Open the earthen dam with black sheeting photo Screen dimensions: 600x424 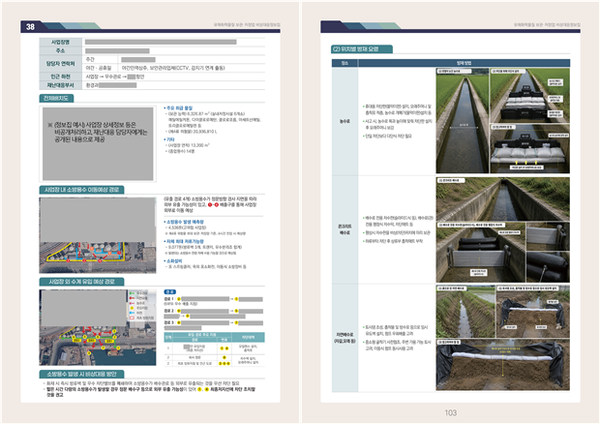(x=533, y=311)
